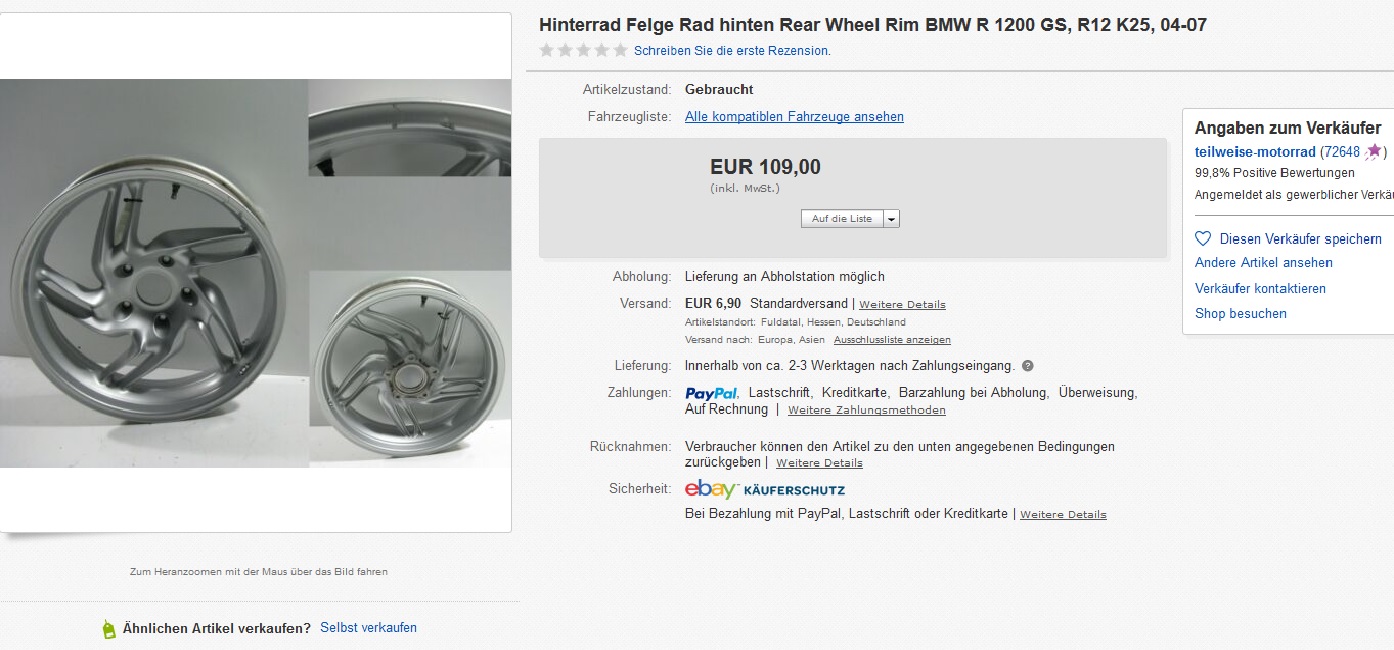This screenshot has height=650, width=1394.
Task: Expand Weitere Zahlungsmethoden
Action: pyautogui.click(x=866, y=410)
